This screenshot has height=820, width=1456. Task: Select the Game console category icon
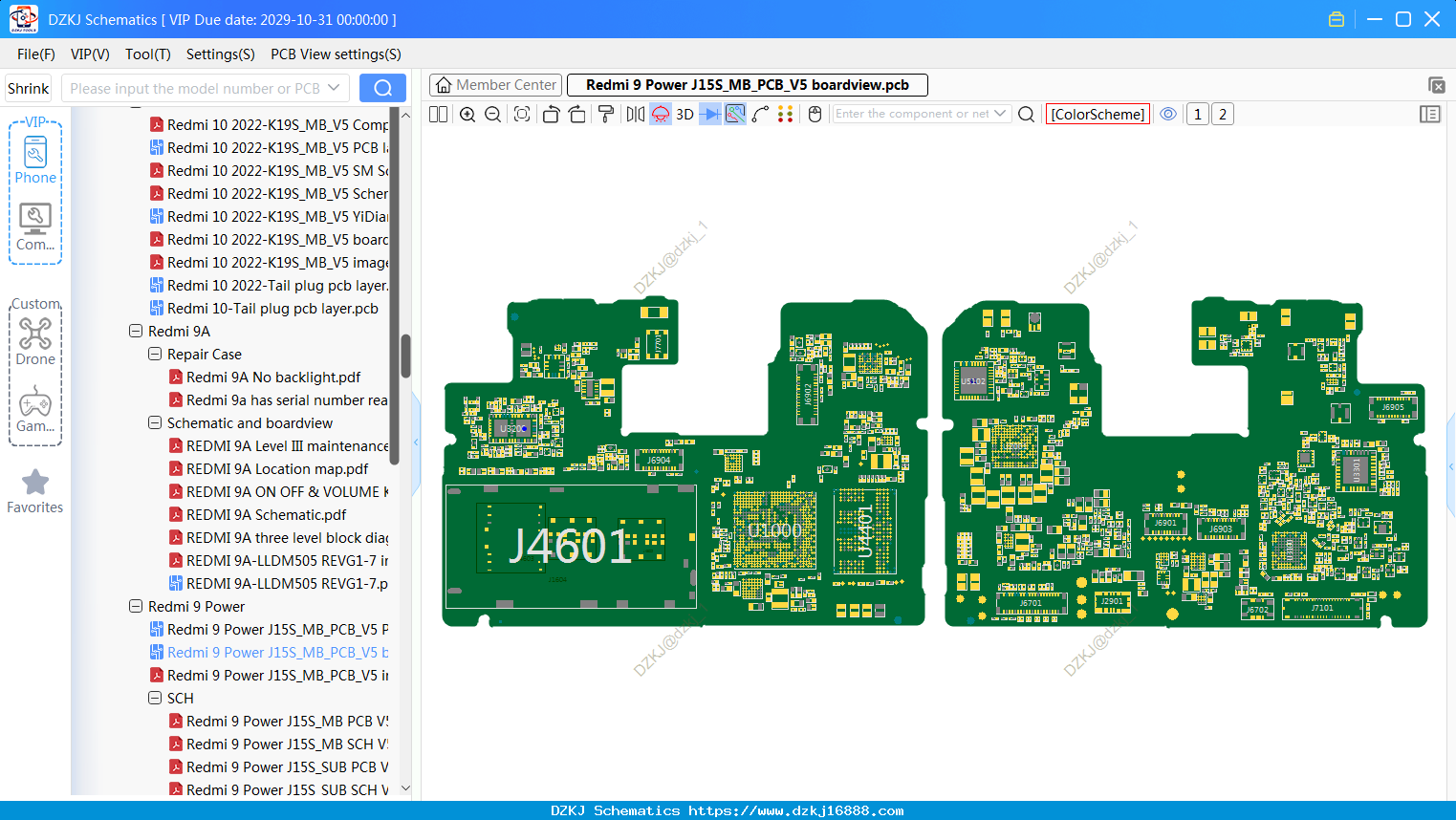tap(35, 409)
